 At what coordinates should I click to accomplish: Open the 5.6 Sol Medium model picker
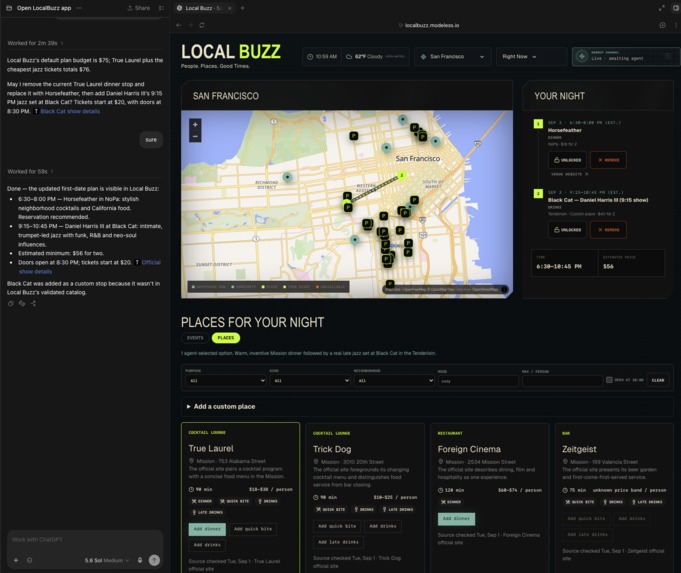(x=107, y=560)
